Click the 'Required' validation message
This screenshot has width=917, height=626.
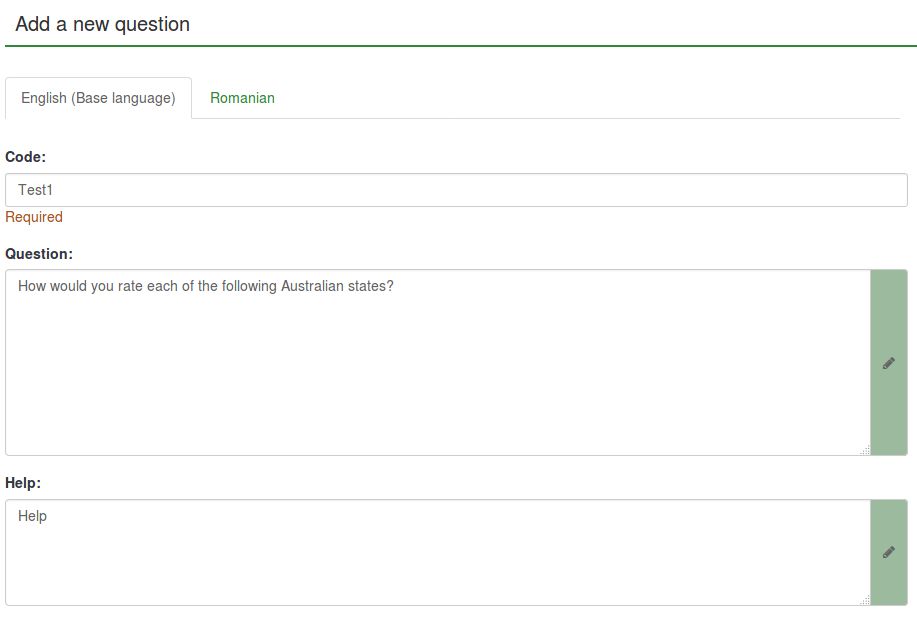click(x=34, y=217)
